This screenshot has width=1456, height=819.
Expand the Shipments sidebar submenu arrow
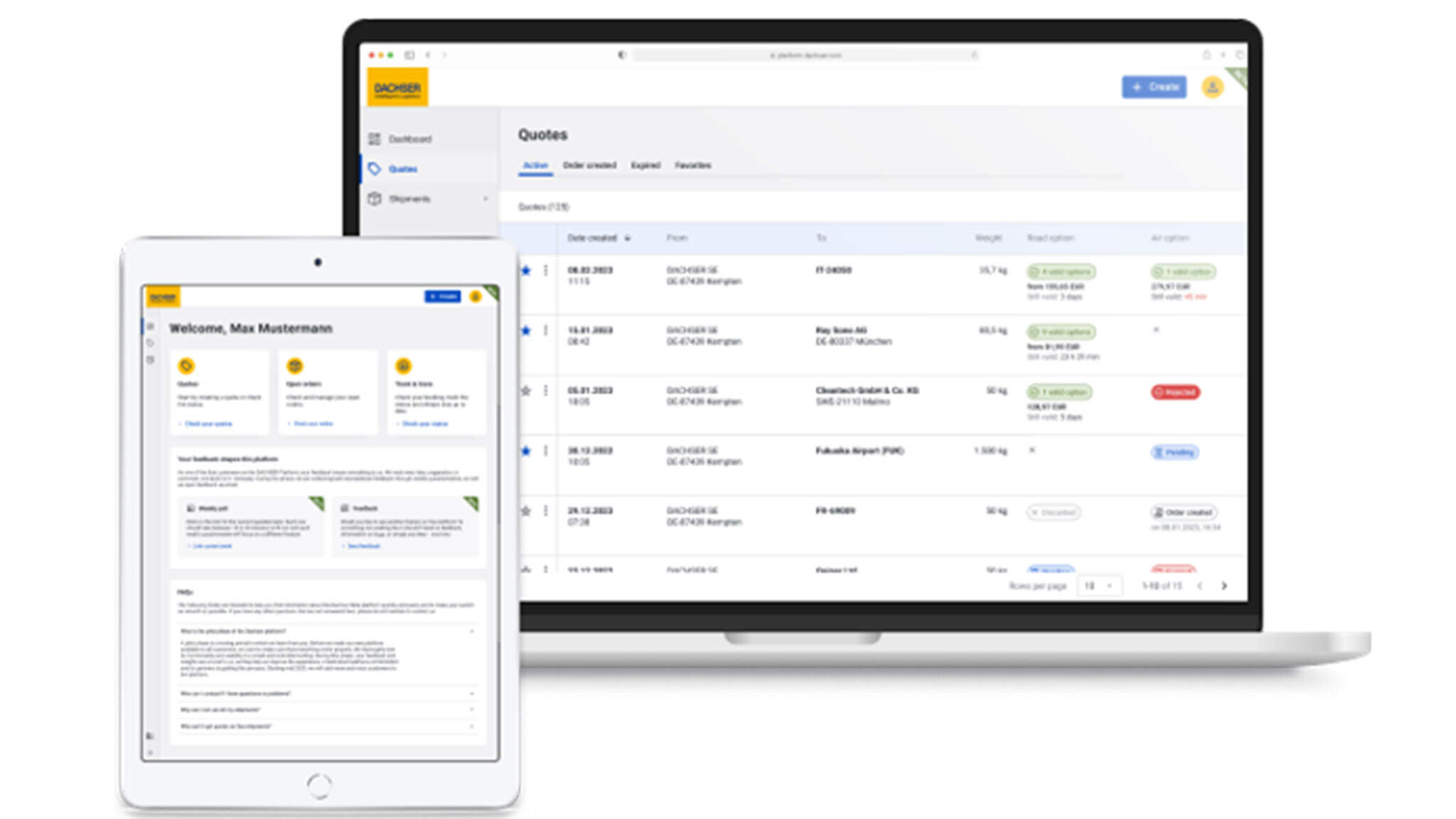coord(486,199)
